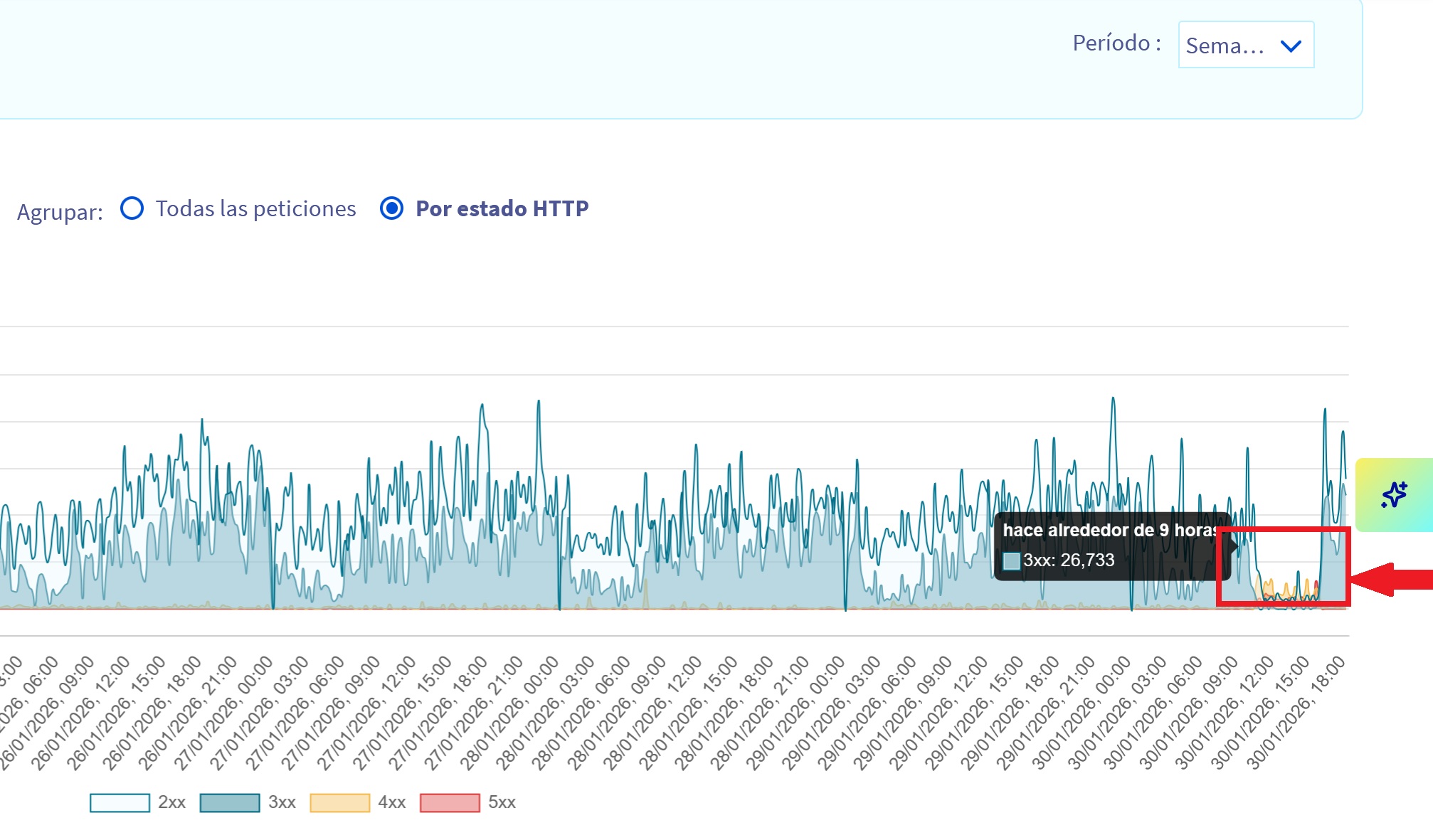Click the 2xx legend label
Screen dimensions: 1433x840
coord(171,802)
